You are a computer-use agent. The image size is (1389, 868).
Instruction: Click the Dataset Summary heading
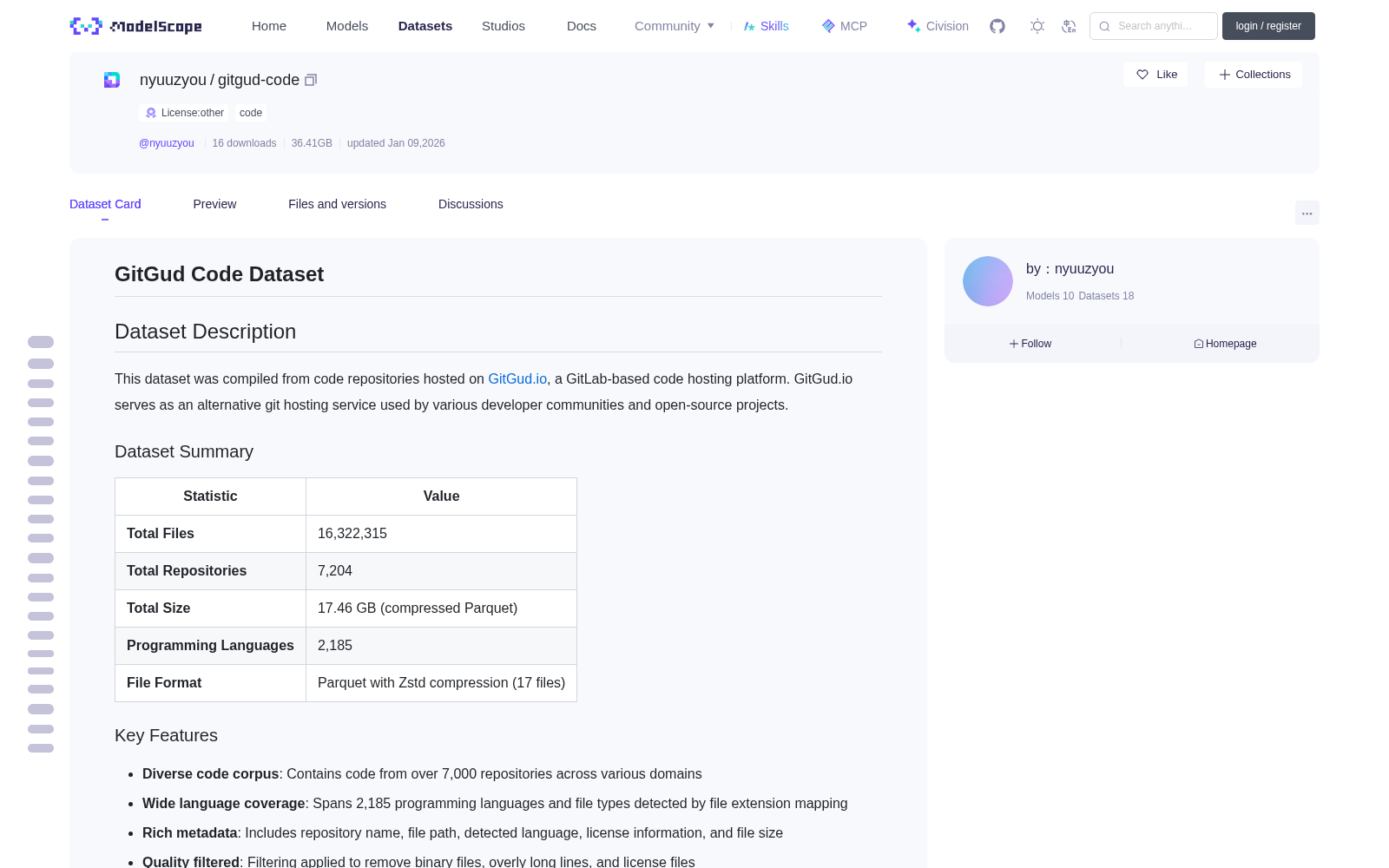click(184, 451)
